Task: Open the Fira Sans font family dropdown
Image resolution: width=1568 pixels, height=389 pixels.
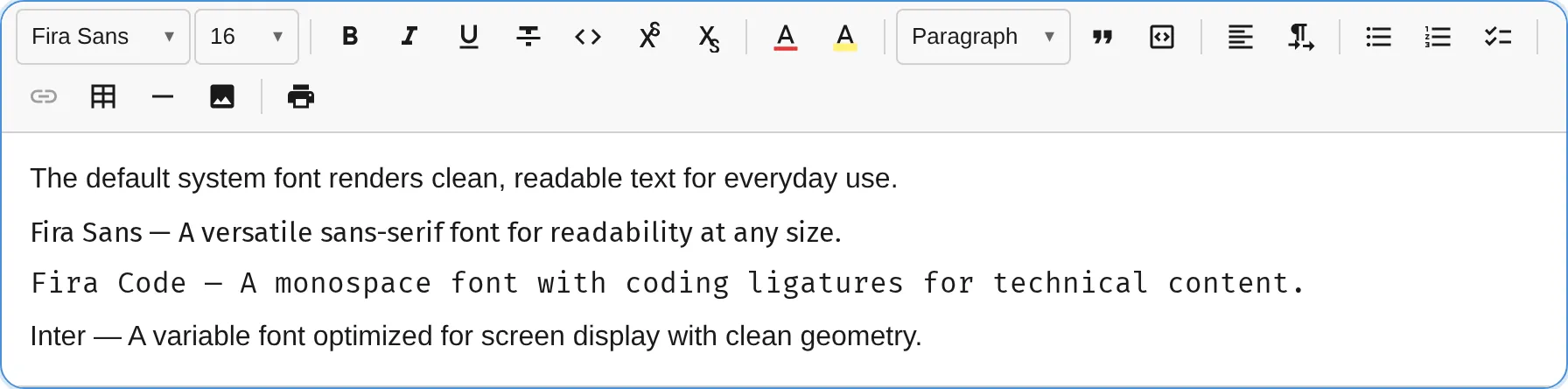Action: [x=103, y=37]
